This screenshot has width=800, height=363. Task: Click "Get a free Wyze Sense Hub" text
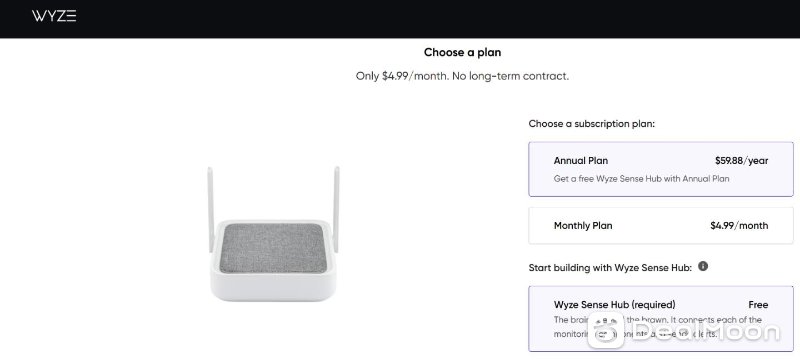click(604, 179)
